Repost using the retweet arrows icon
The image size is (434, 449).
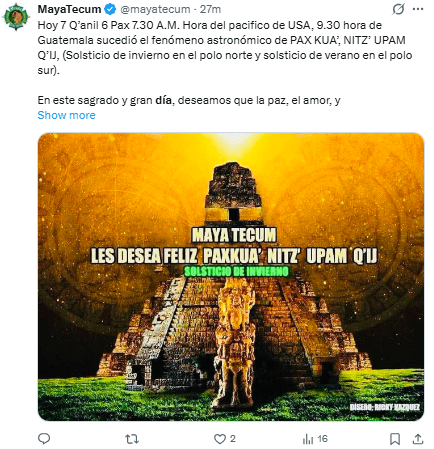click(x=132, y=439)
